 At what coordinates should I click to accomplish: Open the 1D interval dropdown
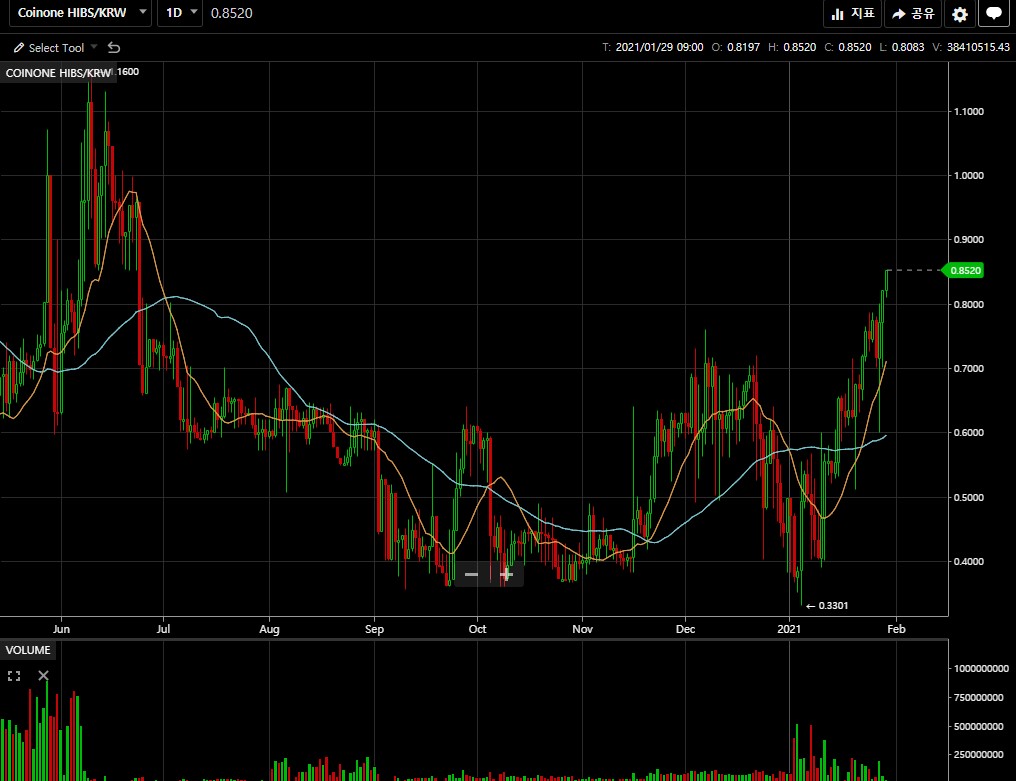click(180, 13)
